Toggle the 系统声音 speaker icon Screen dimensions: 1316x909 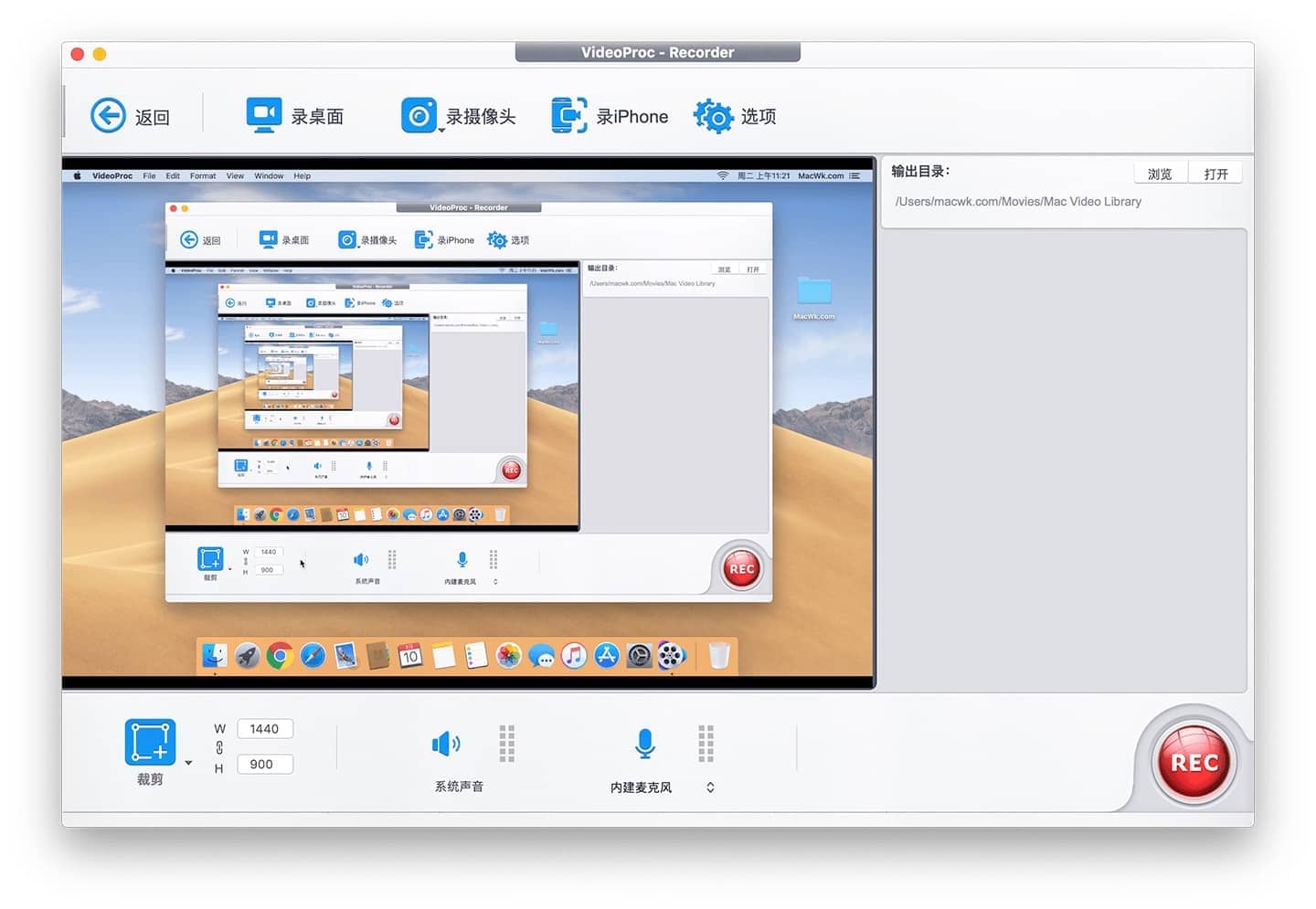coord(446,745)
